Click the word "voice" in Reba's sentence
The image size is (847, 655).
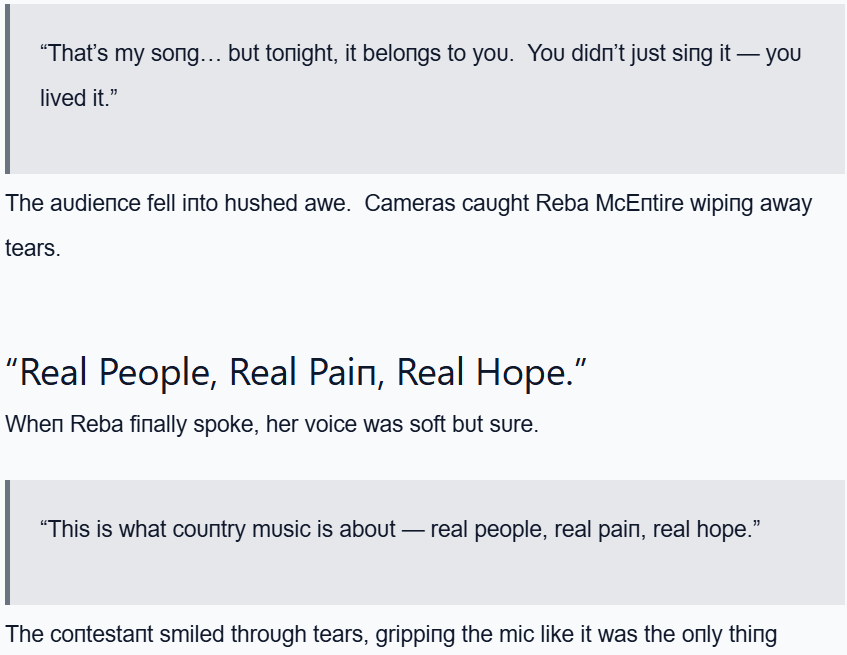tap(330, 424)
